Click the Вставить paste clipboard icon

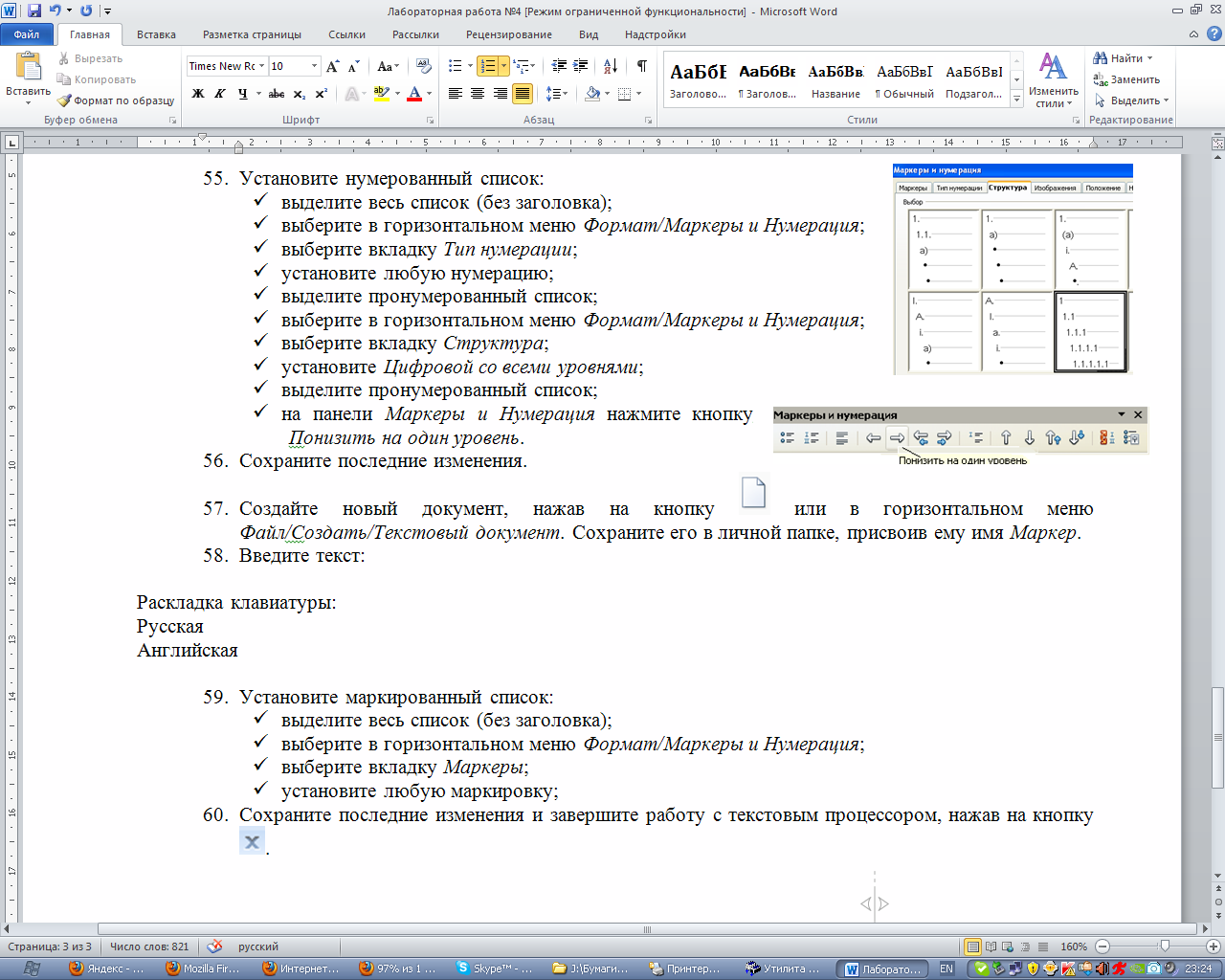[x=28, y=67]
